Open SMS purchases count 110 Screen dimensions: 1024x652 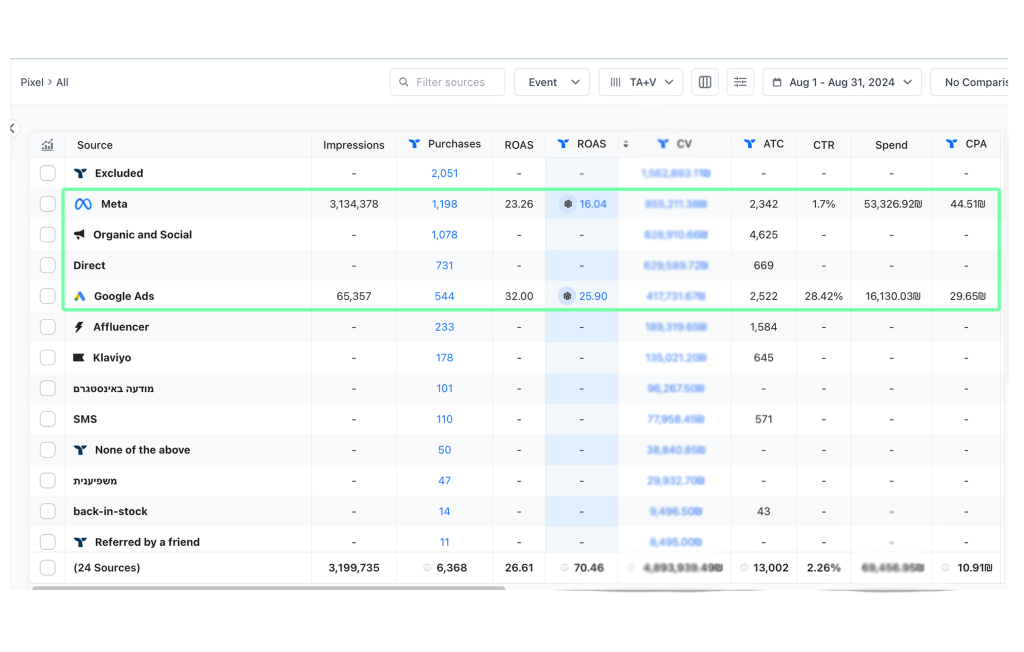[x=444, y=419]
